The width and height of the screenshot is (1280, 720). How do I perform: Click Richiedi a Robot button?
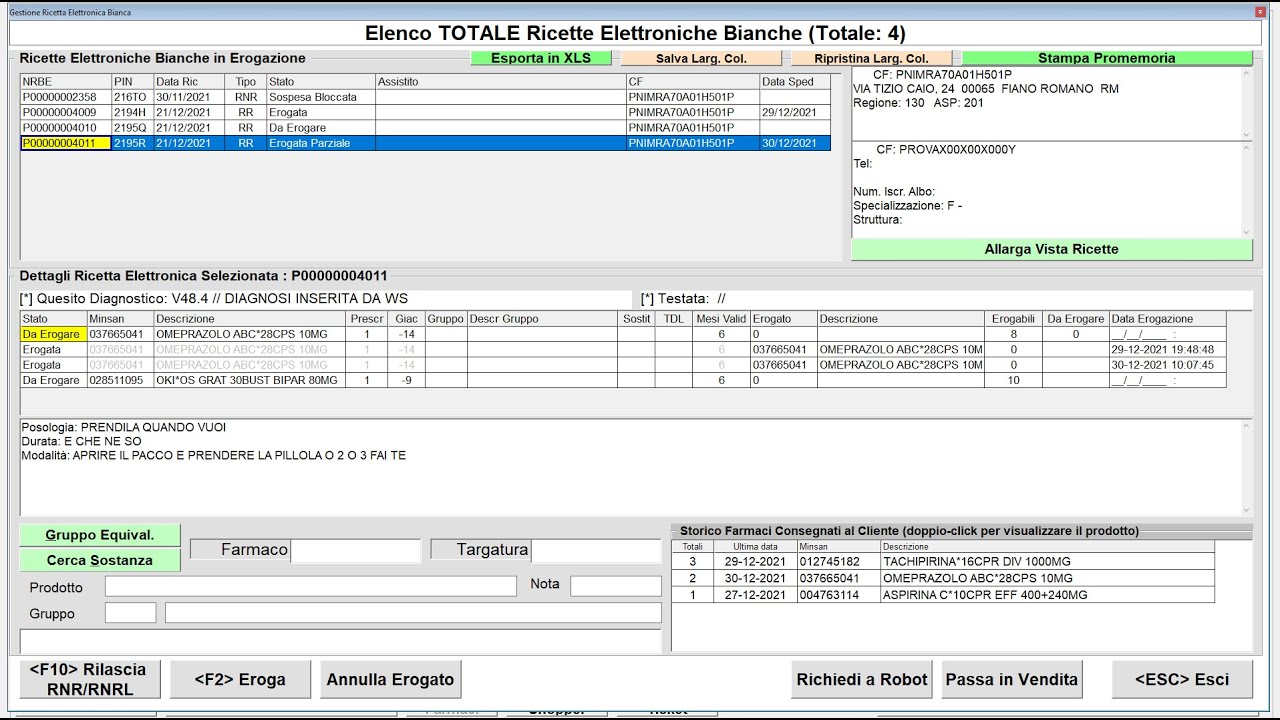pyautogui.click(x=862, y=679)
